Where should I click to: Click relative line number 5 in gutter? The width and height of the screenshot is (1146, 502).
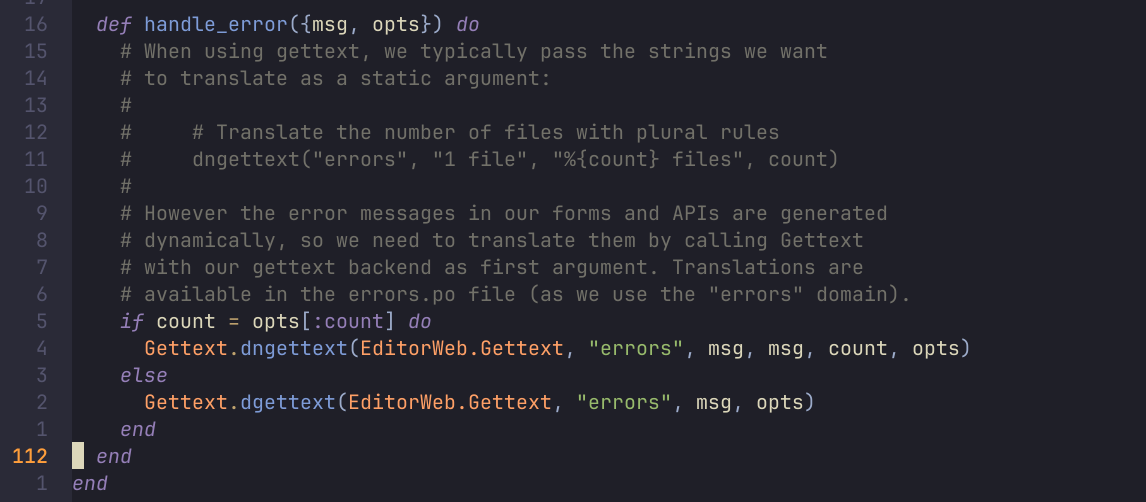click(x=42, y=322)
